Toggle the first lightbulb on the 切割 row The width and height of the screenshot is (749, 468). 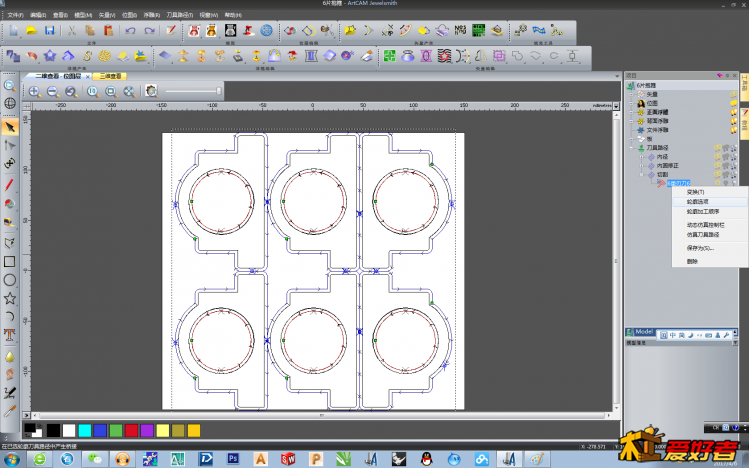717,175
